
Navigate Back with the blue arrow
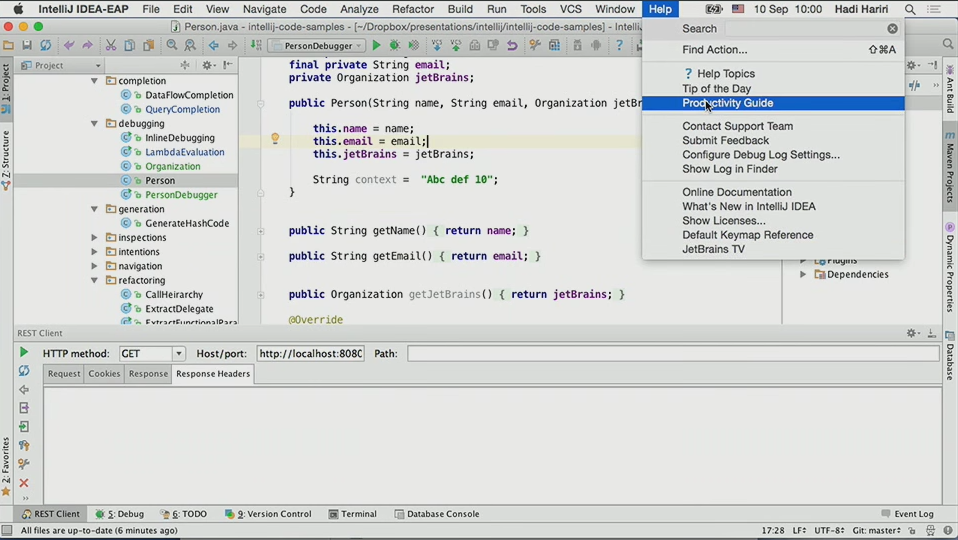click(213, 45)
